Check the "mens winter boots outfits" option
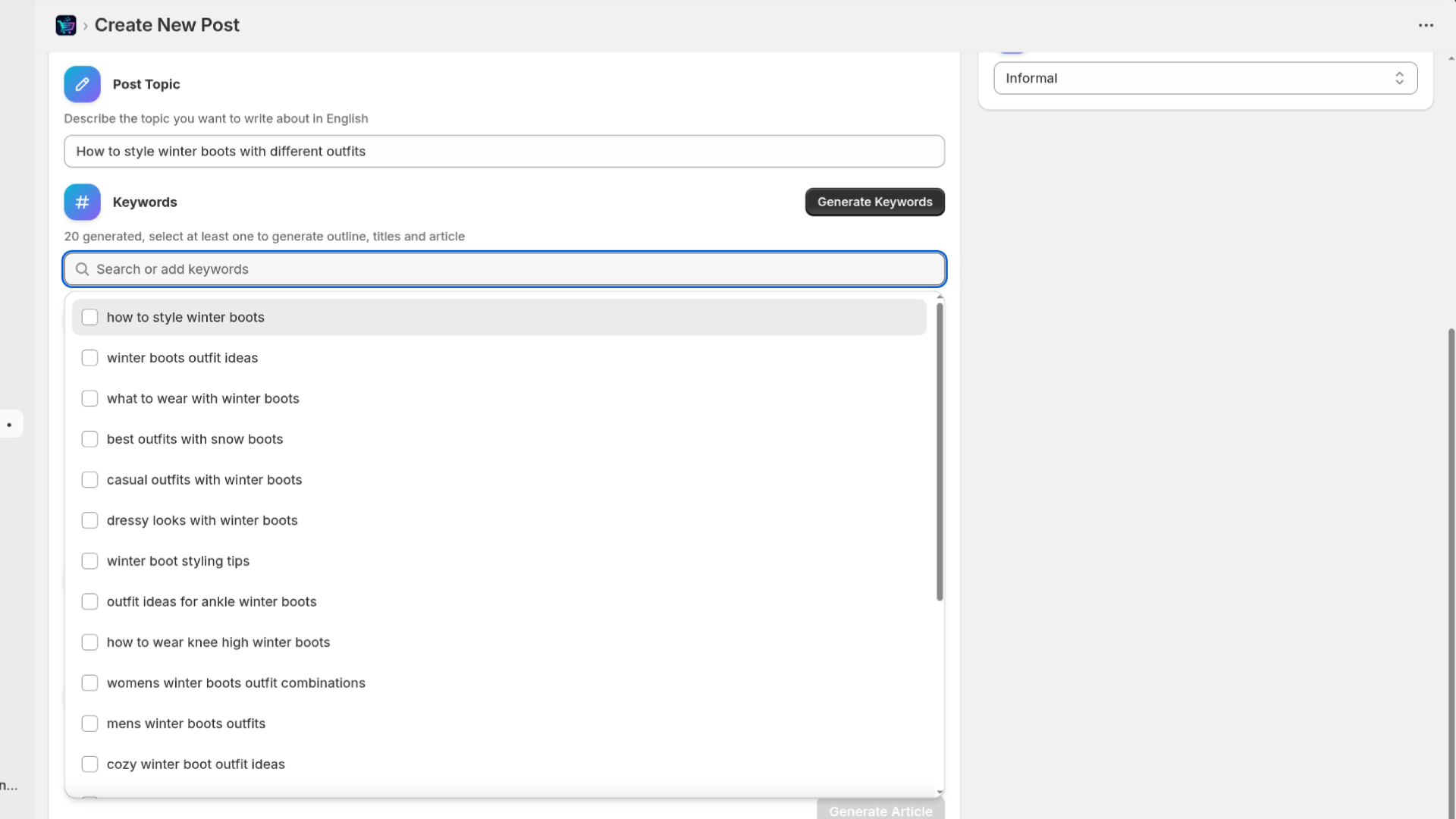 tap(89, 723)
